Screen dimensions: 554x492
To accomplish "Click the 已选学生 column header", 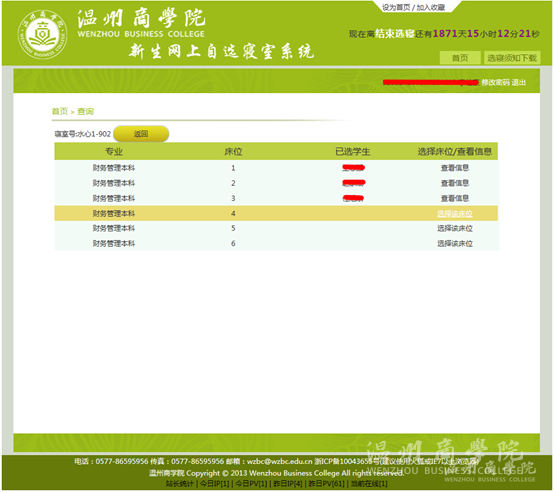I will [x=352, y=152].
